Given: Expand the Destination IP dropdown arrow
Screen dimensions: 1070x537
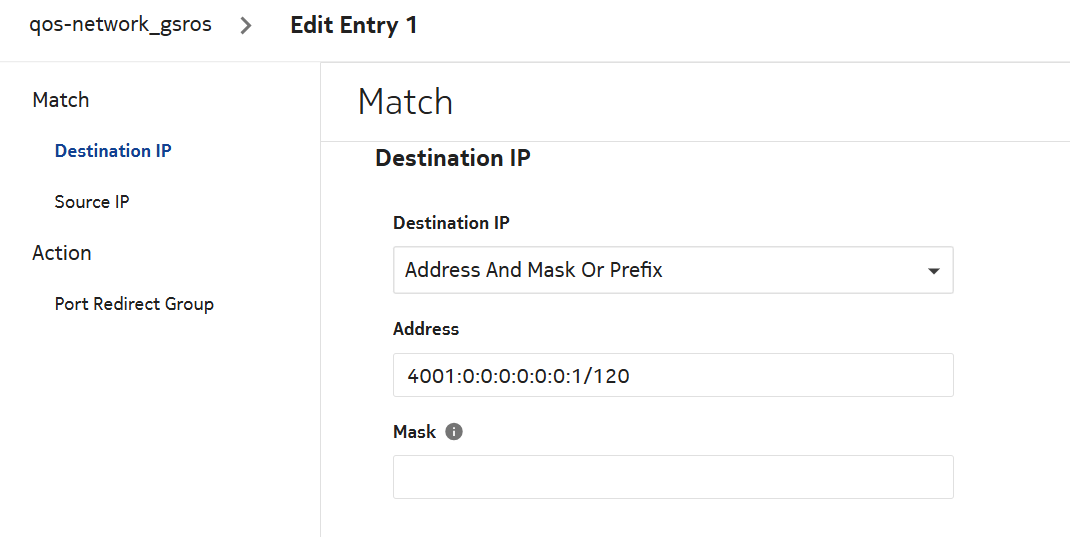Looking at the screenshot, I should [x=933, y=271].
